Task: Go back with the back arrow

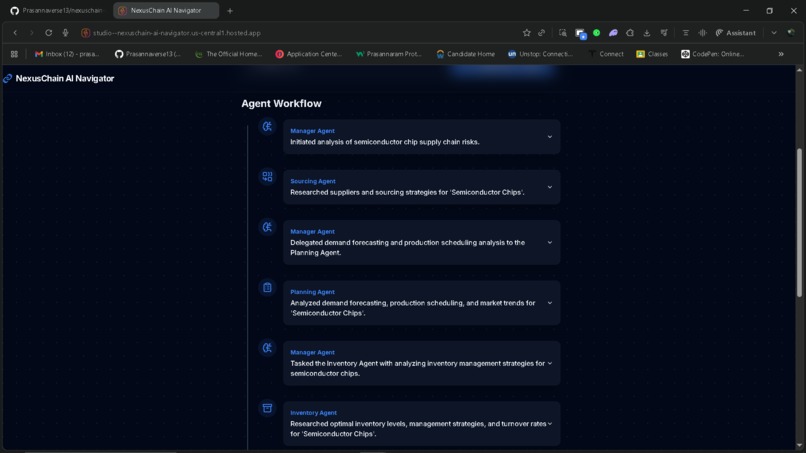Action: [15, 33]
